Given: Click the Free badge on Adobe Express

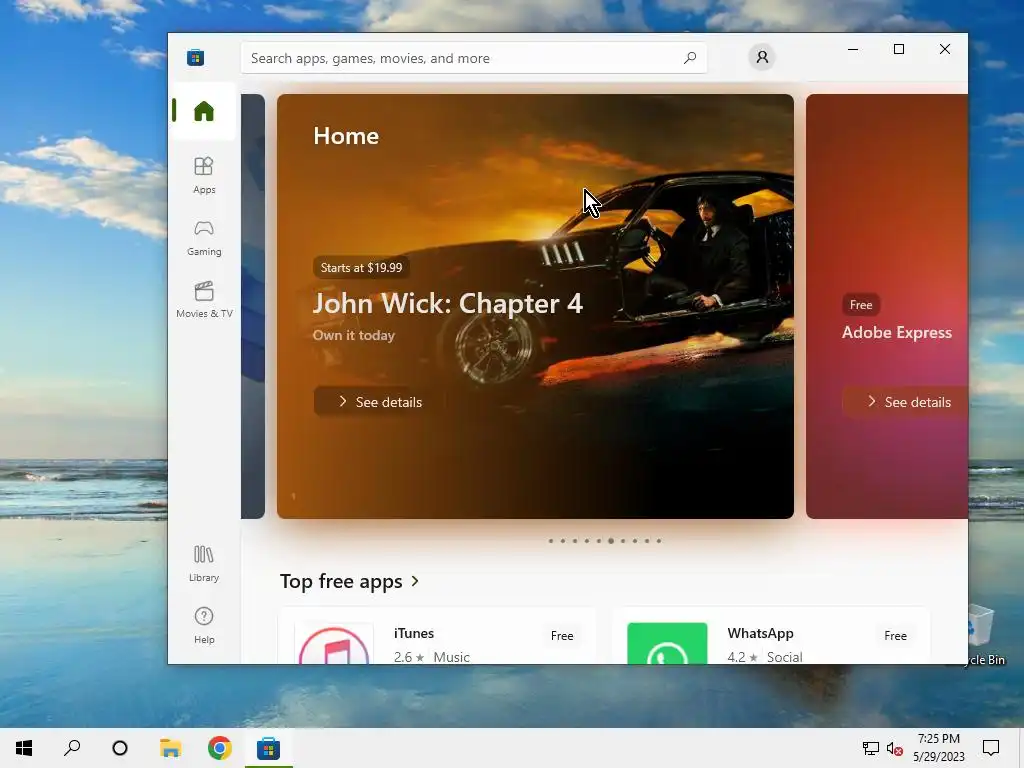Looking at the screenshot, I should [x=861, y=305].
